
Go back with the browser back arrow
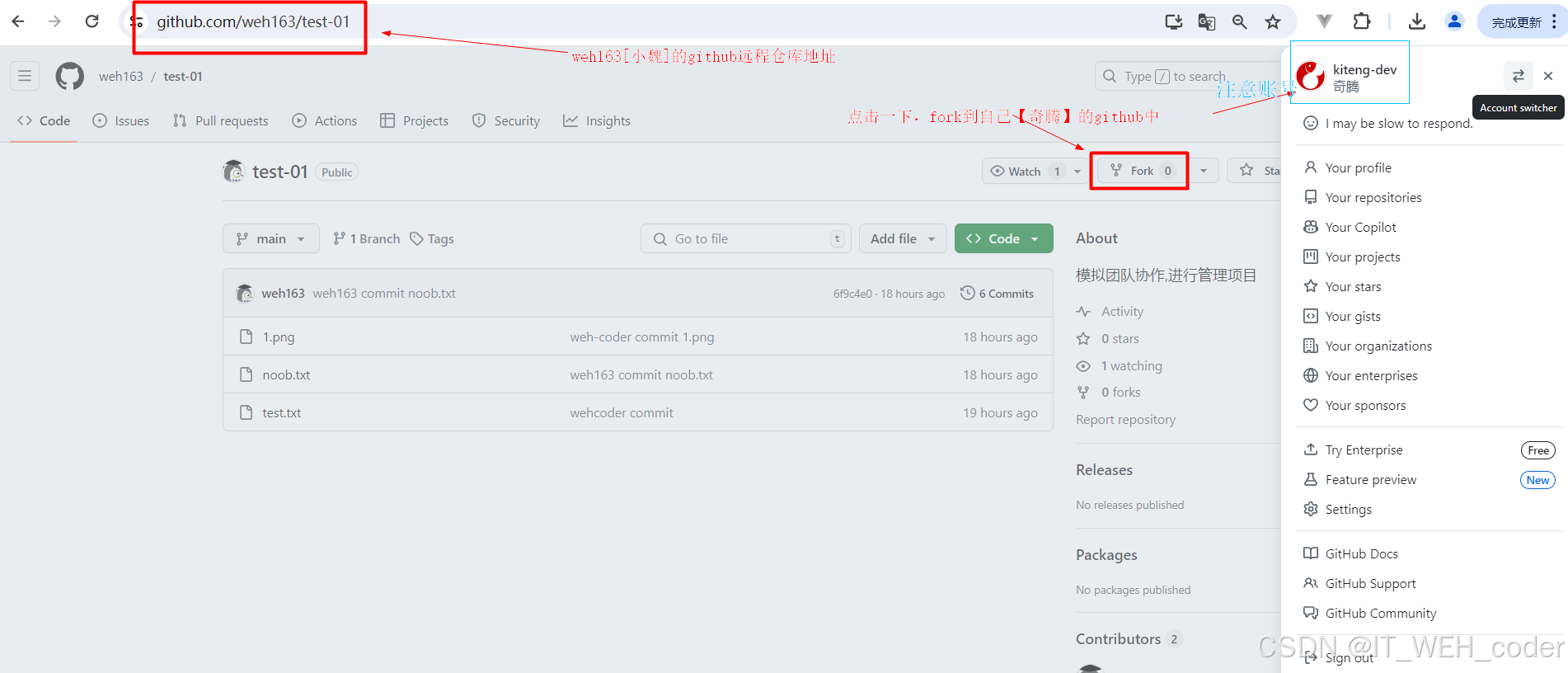(x=18, y=21)
